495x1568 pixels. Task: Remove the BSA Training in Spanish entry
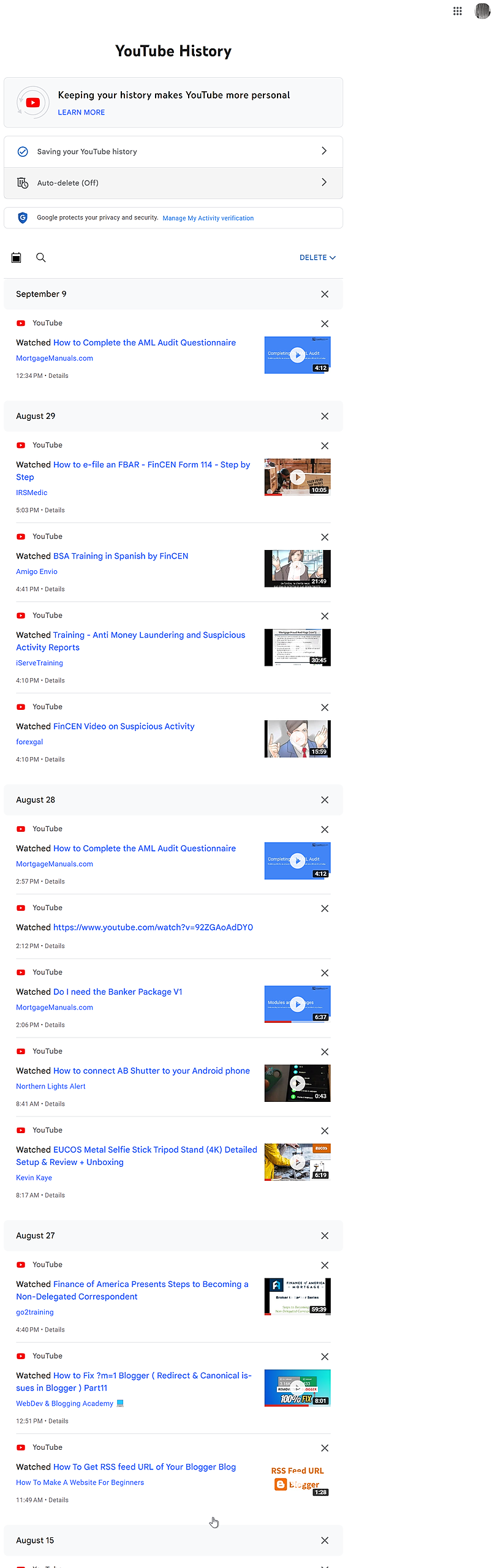(325, 537)
